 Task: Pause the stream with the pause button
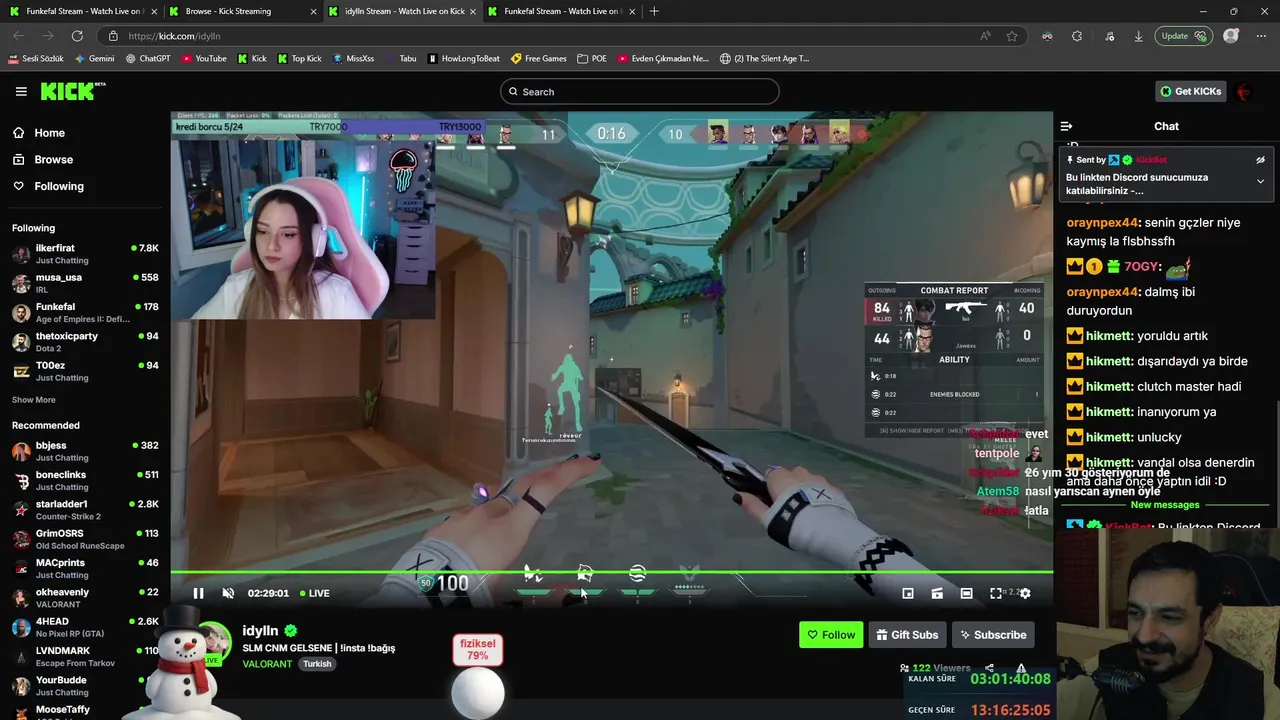coord(198,593)
